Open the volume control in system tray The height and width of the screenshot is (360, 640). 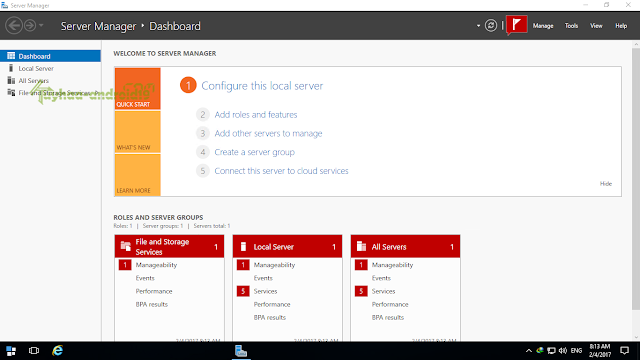click(x=563, y=351)
